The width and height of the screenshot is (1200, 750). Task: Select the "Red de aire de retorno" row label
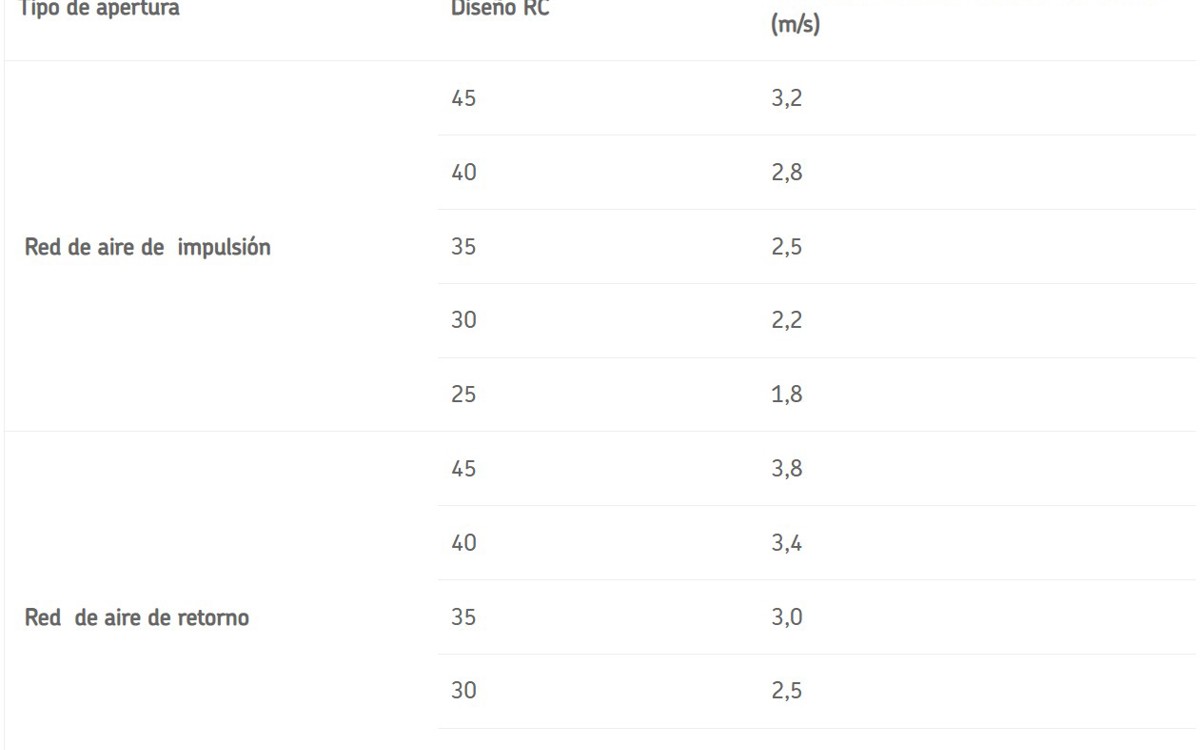138,617
